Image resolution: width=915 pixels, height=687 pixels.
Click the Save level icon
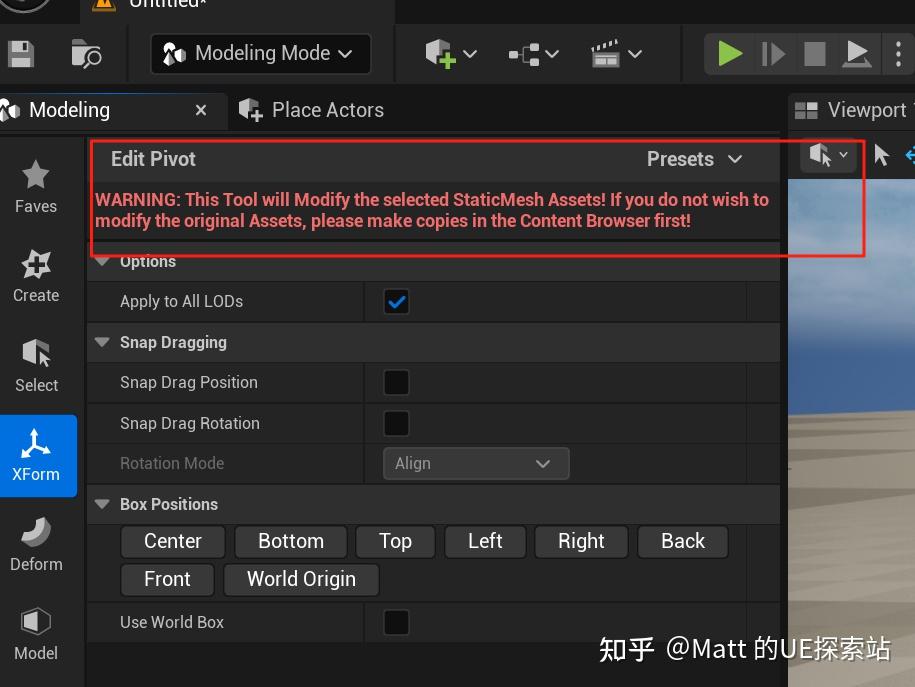point(20,53)
